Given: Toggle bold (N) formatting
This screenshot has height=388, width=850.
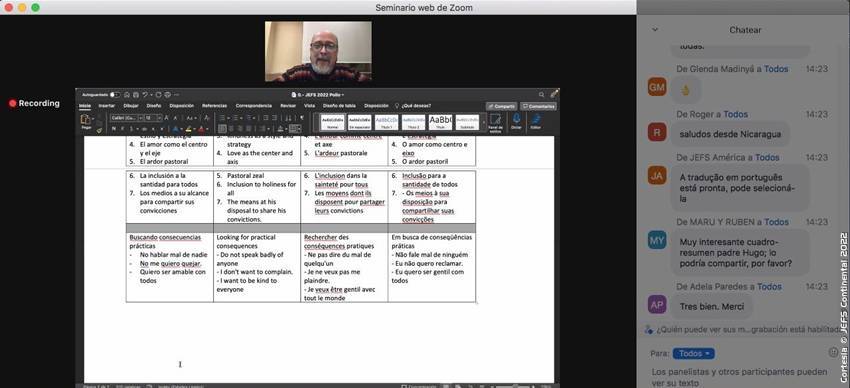Looking at the screenshot, I should pyautogui.click(x=113, y=129).
